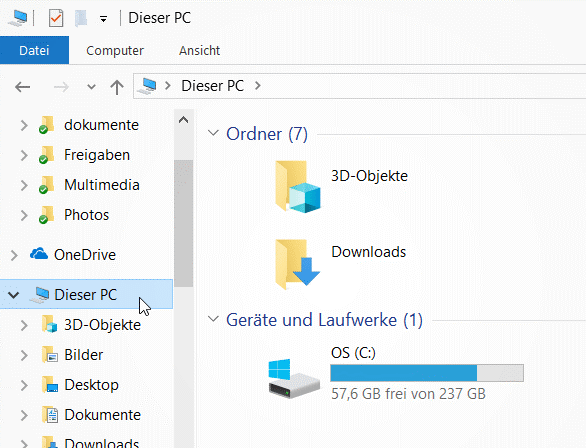Click the New folder icon in quick access toolbar
Image resolution: width=586 pixels, height=448 pixels.
click(81, 18)
